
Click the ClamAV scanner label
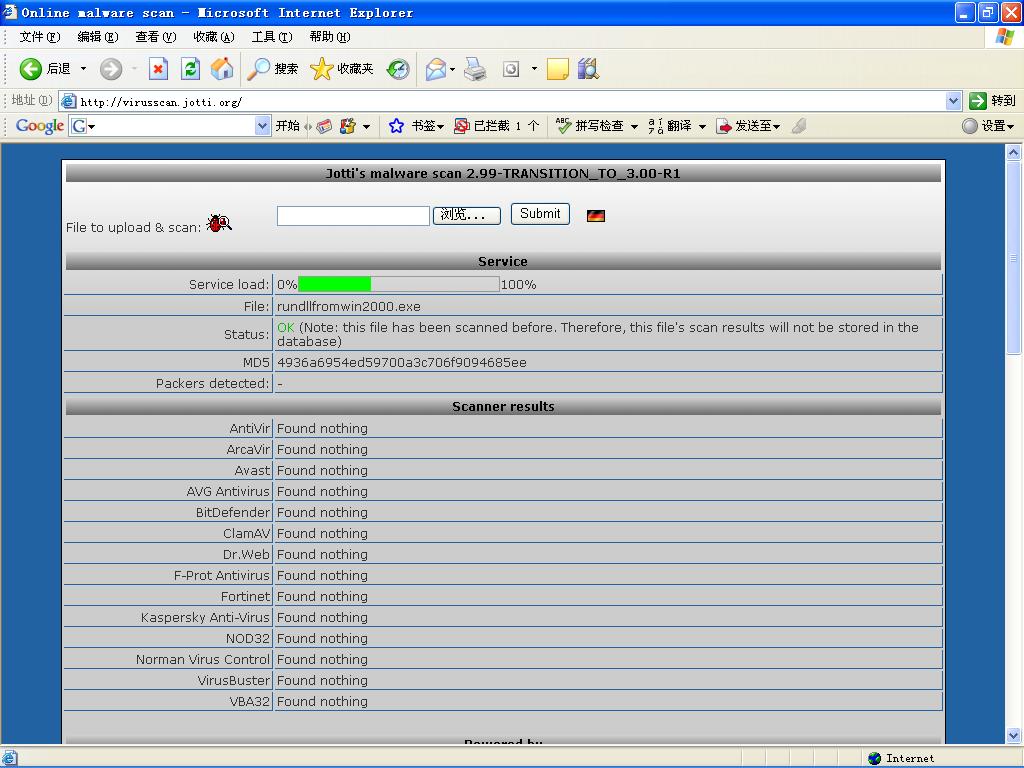click(246, 534)
